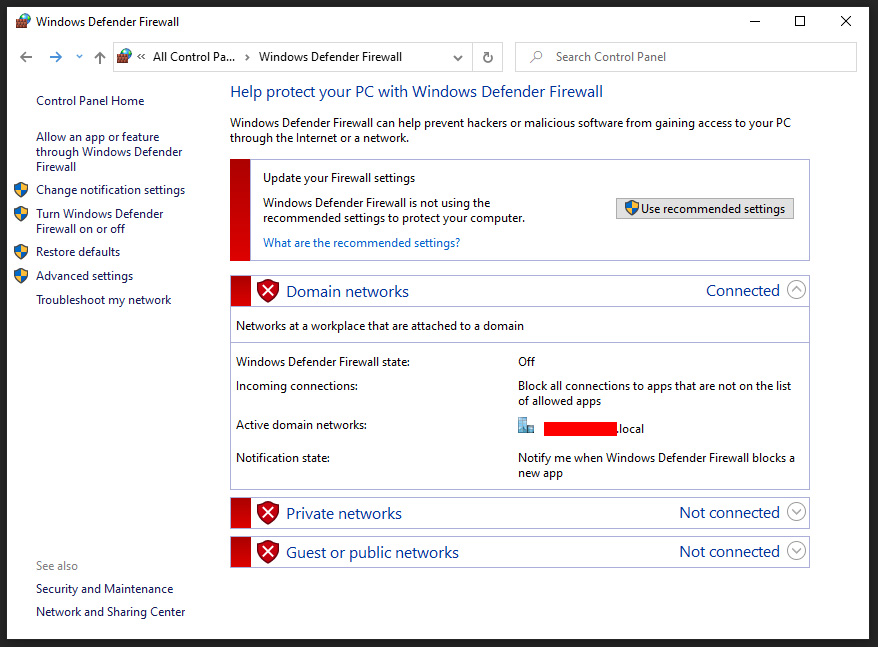The image size is (878, 647).
Task: Open Security and Maintenance link
Action: click(x=105, y=589)
